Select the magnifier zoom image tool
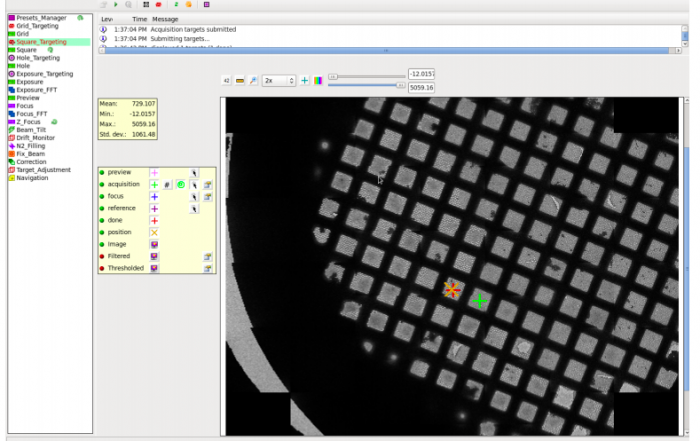This screenshot has width=700, height=441. tap(253, 81)
